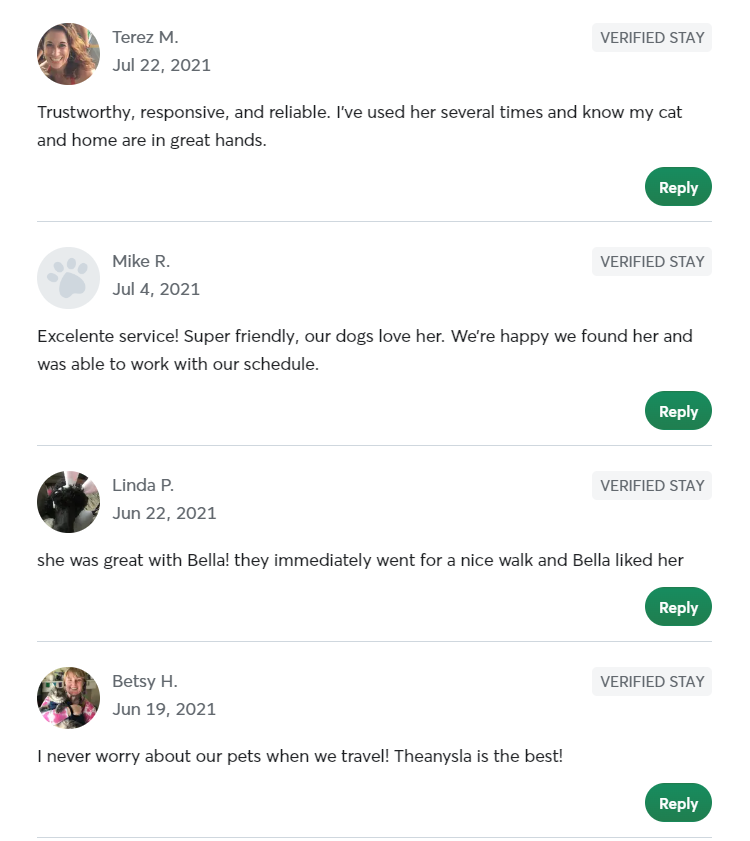Reply to Terez M.'s review

coord(678,186)
